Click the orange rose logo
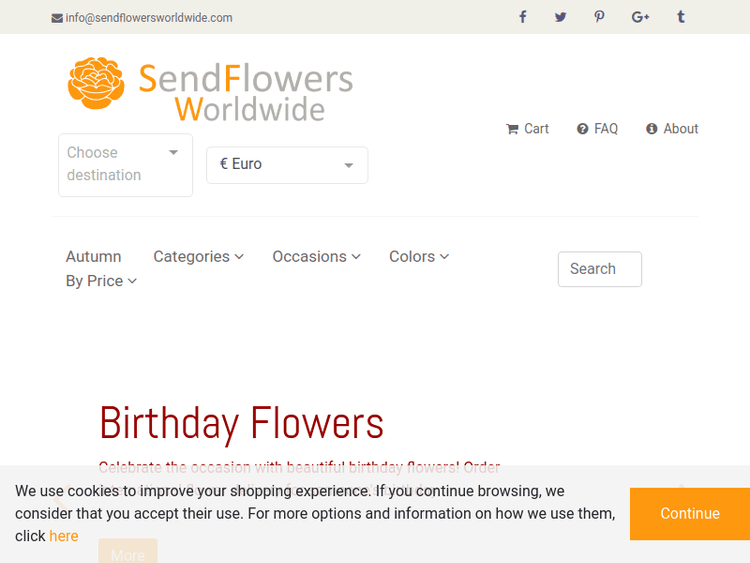 (x=96, y=83)
